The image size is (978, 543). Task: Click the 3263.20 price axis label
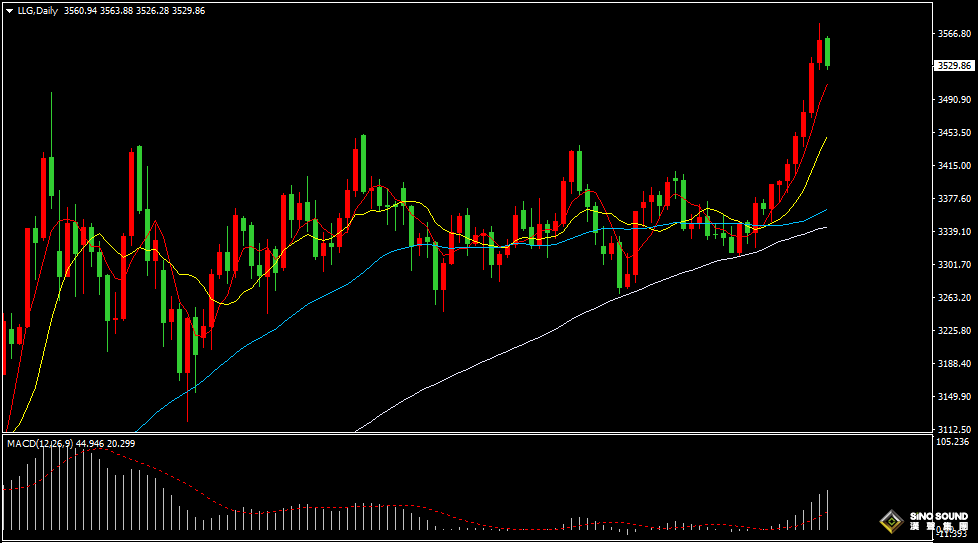[x=954, y=298]
